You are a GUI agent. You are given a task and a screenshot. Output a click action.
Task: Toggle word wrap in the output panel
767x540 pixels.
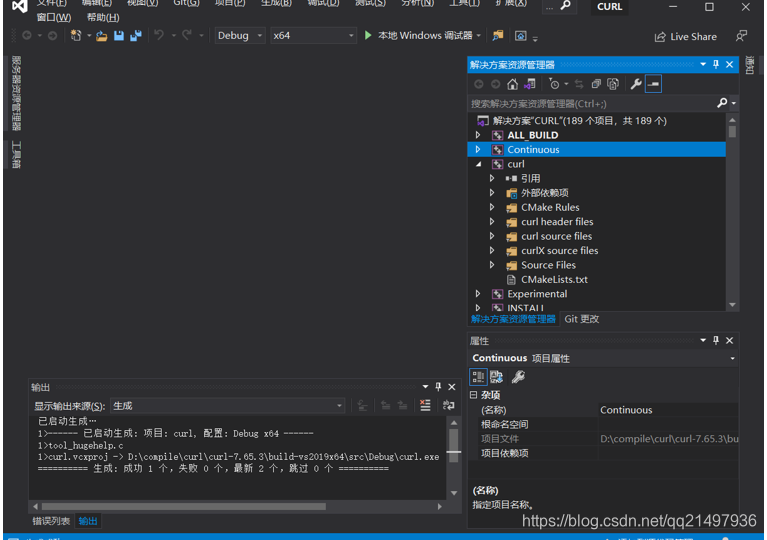click(x=449, y=405)
